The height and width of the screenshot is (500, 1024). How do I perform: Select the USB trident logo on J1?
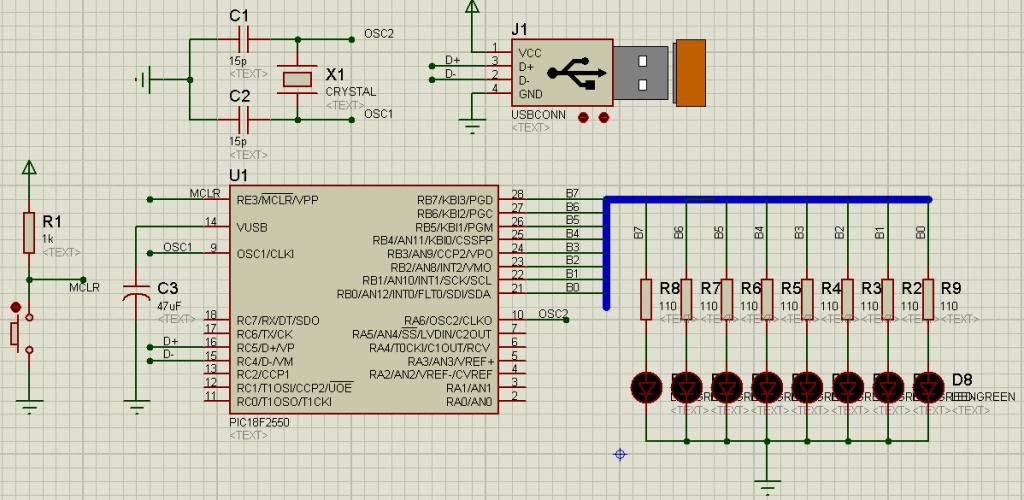click(576, 72)
